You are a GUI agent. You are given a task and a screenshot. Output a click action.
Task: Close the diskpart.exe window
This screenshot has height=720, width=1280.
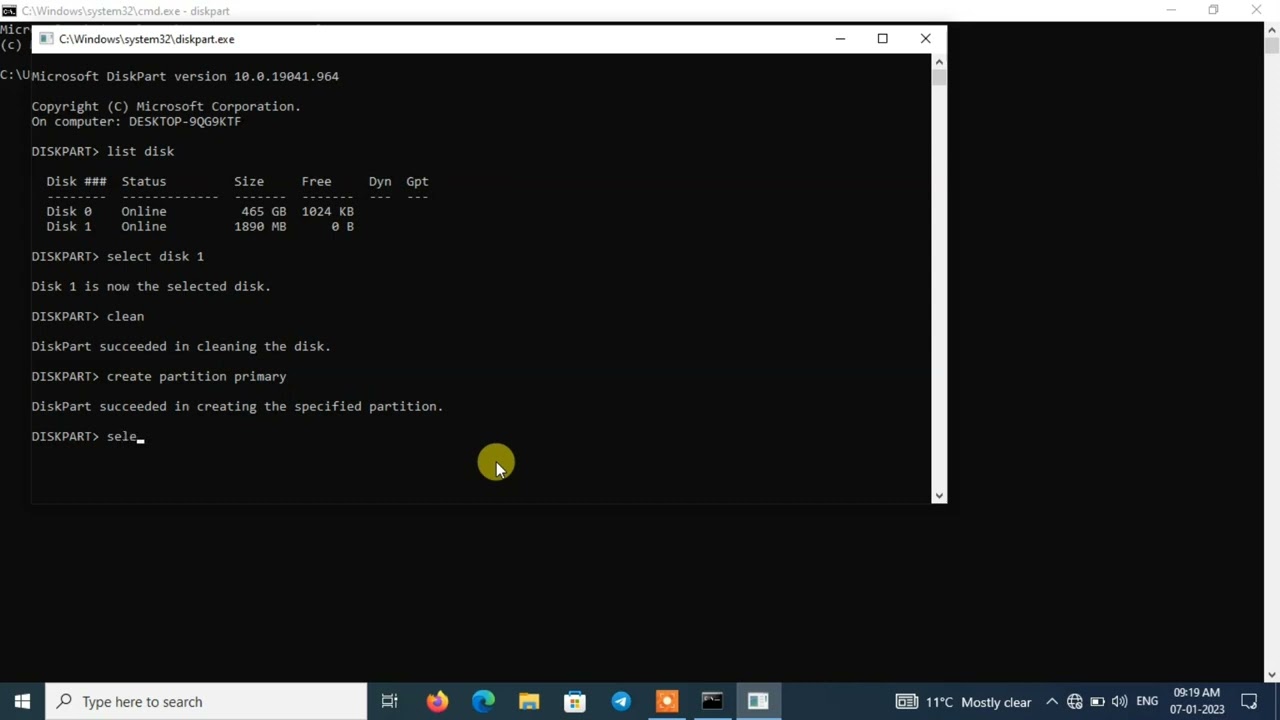point(925,39)
